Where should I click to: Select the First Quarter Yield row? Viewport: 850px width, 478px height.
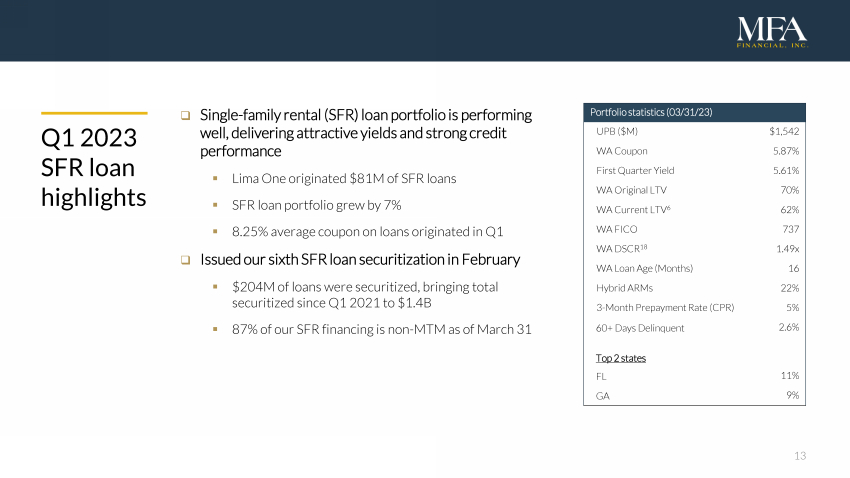693,170
